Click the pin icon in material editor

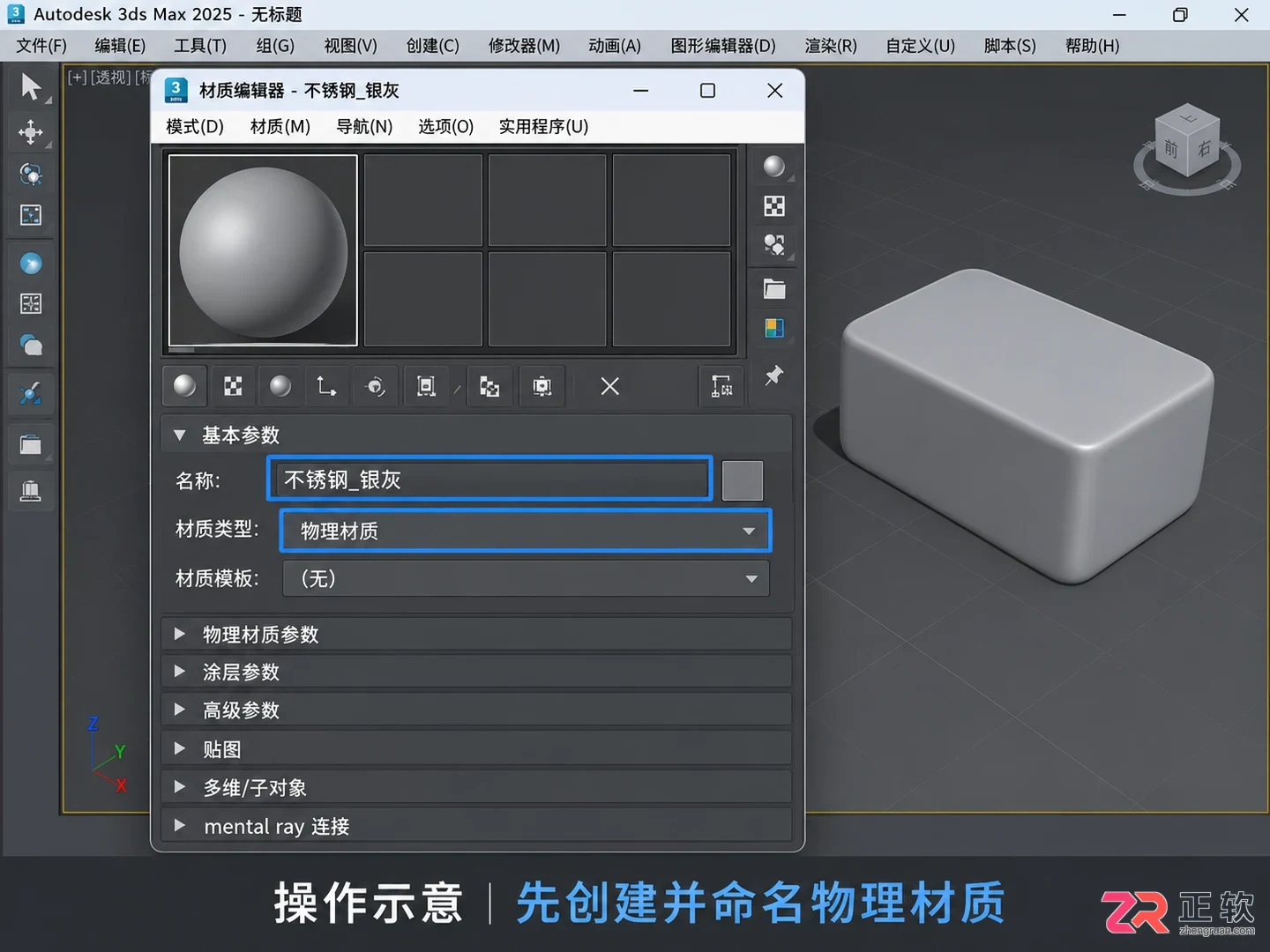tap(773, 376)
